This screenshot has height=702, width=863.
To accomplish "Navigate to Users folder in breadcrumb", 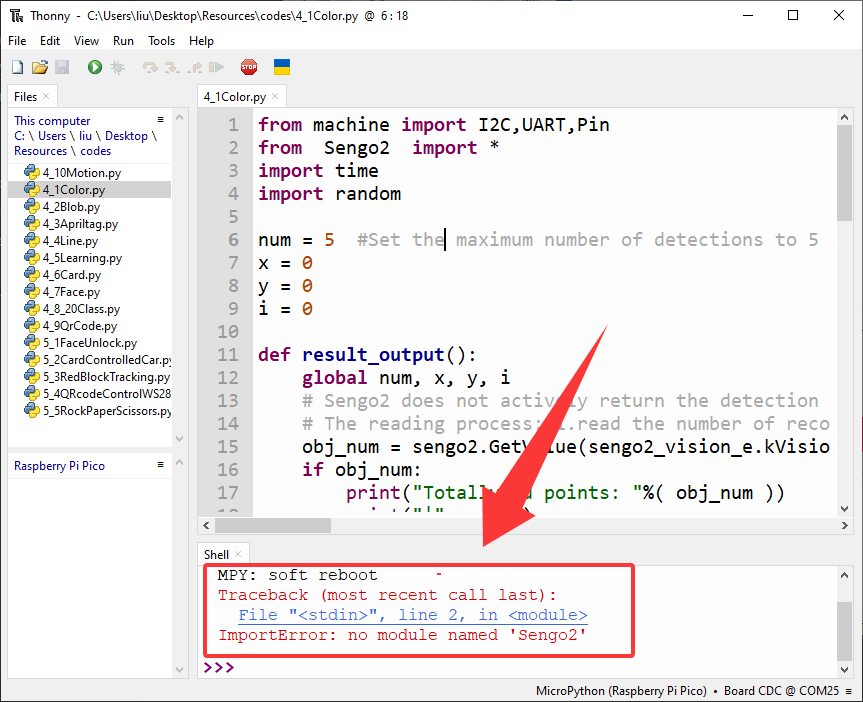I will [x=52, y=136].
